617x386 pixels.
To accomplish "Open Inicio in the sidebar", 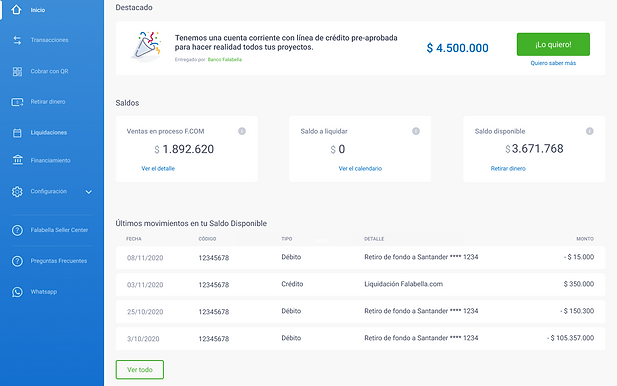I will coord(38,10).
